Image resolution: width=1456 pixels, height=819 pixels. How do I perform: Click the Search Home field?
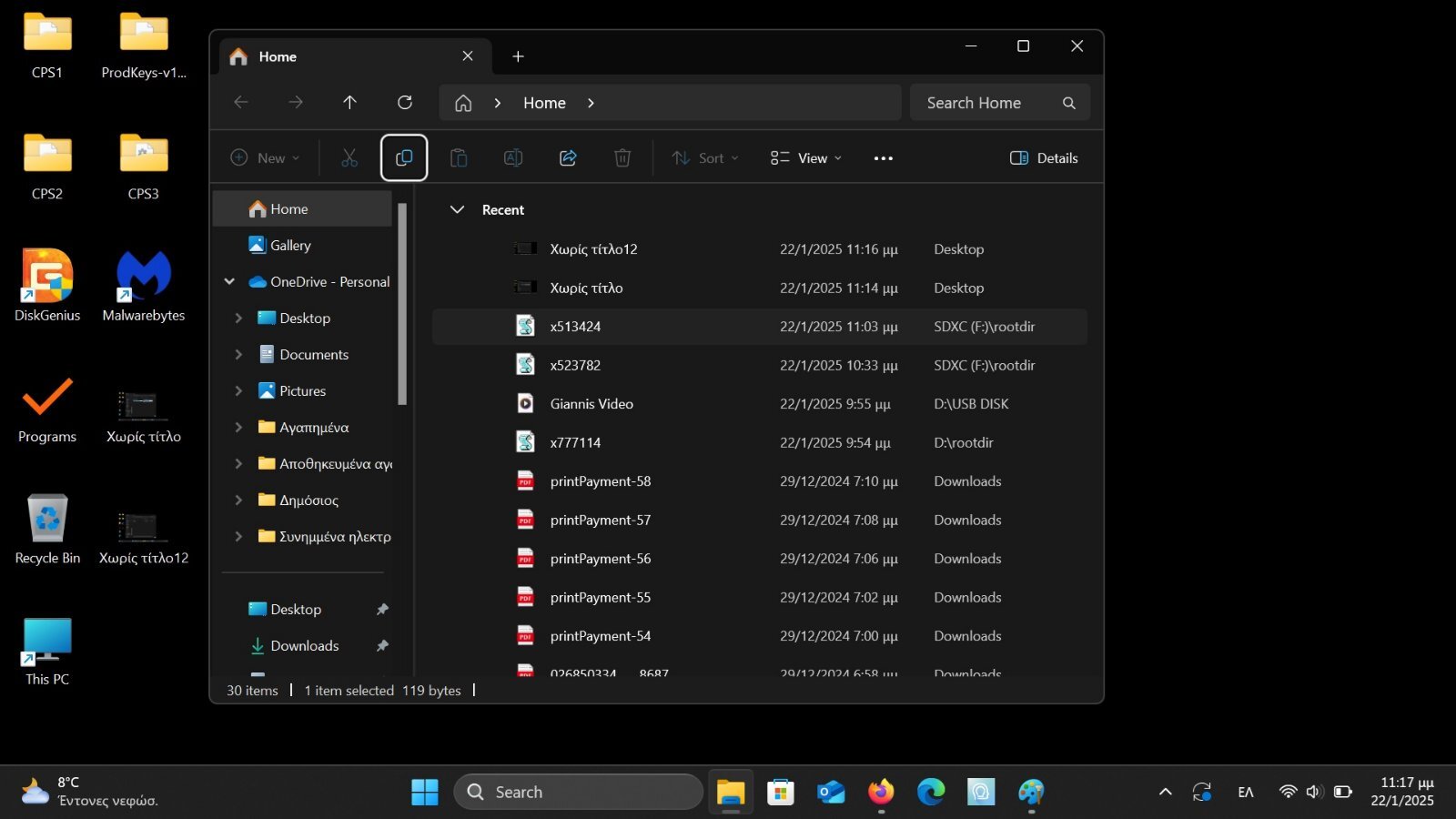tap(987, 103)
